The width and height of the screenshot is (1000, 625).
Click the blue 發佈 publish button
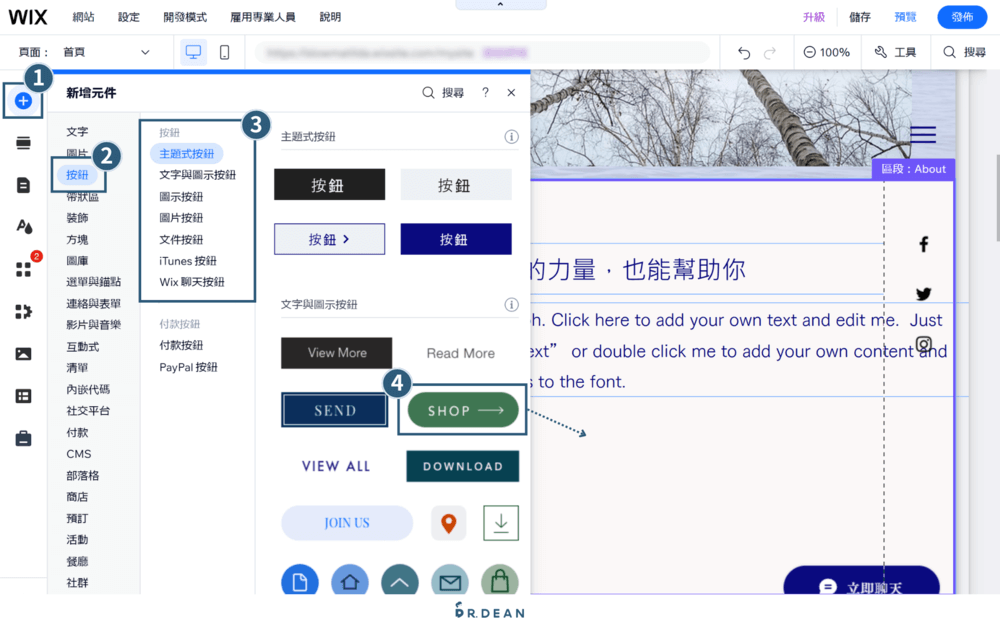tap(961, 17)
